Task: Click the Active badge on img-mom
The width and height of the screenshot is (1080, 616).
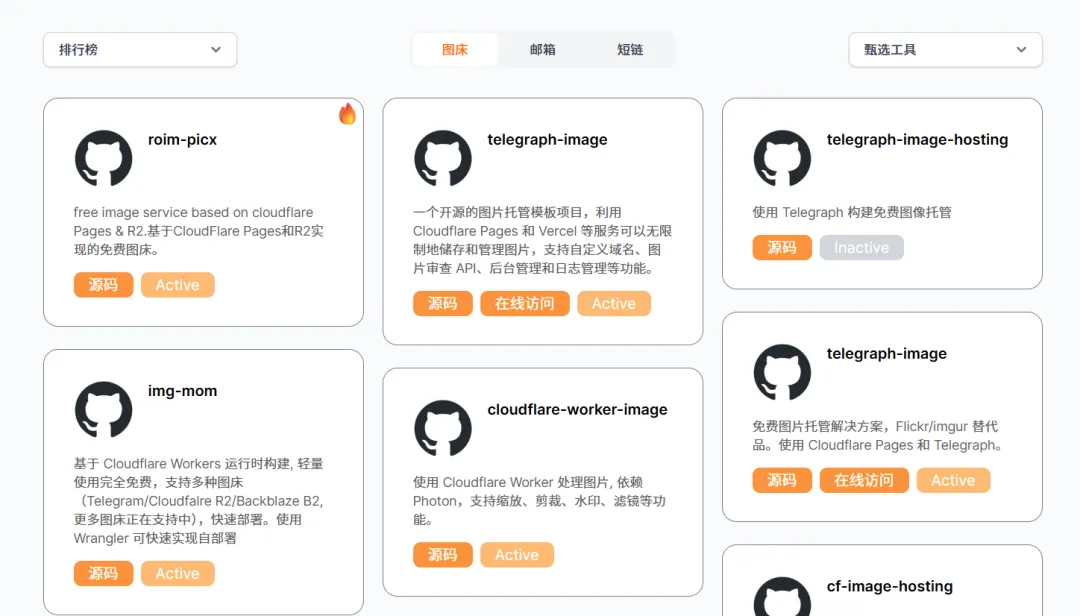Action: [178, 573]
